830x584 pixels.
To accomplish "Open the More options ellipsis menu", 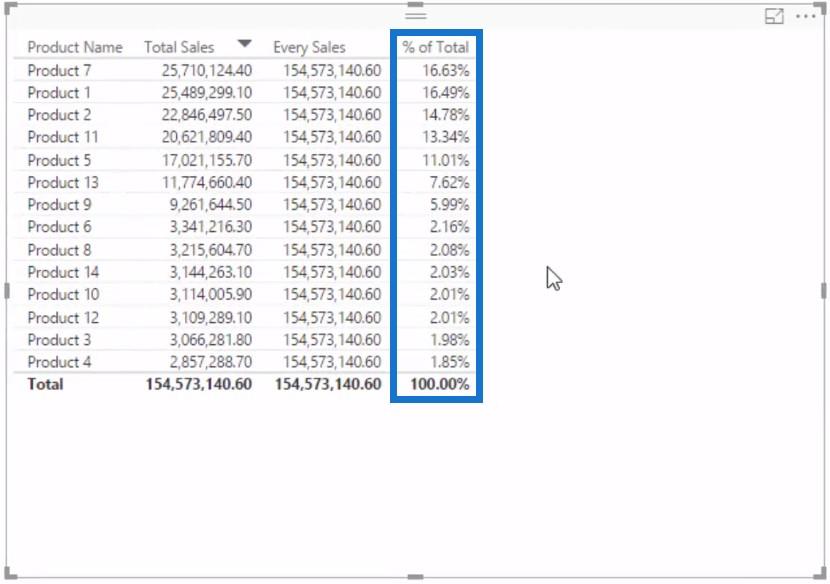I will pyautogui.click(x=806, y=16).
